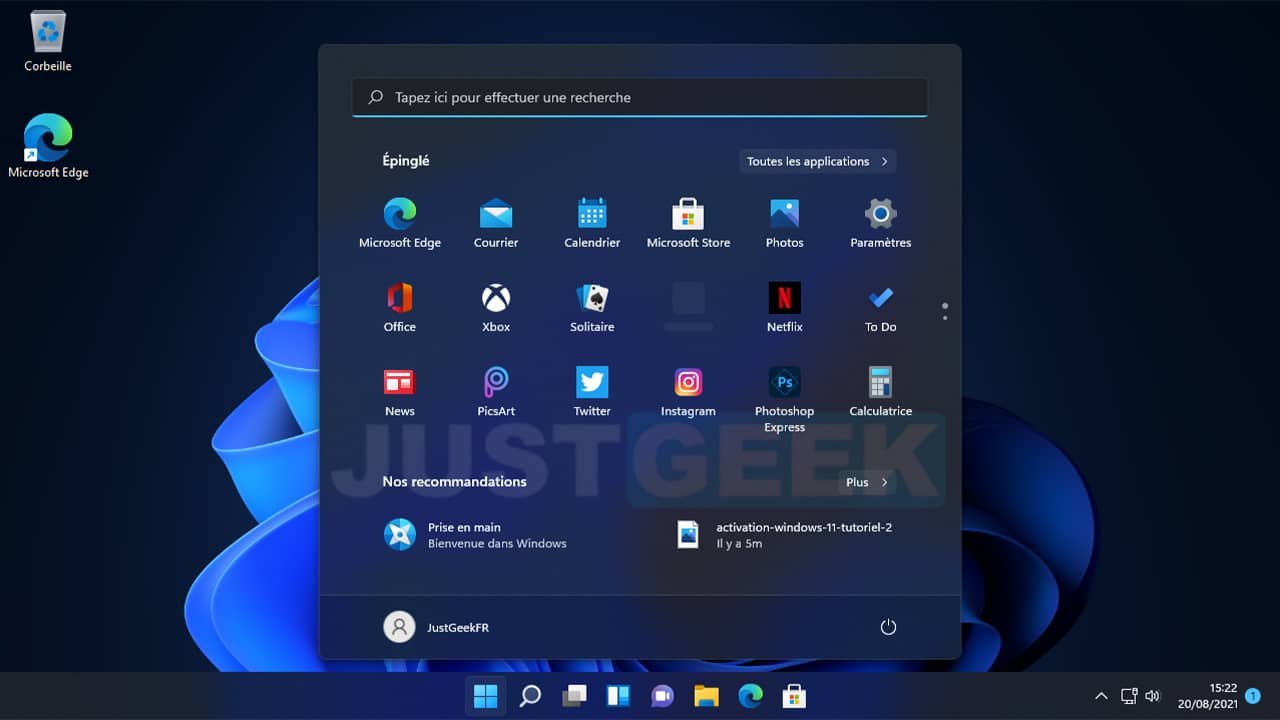1280x720 pixels.
Task: Open the JustGeekFR user account
Action: 437,627
